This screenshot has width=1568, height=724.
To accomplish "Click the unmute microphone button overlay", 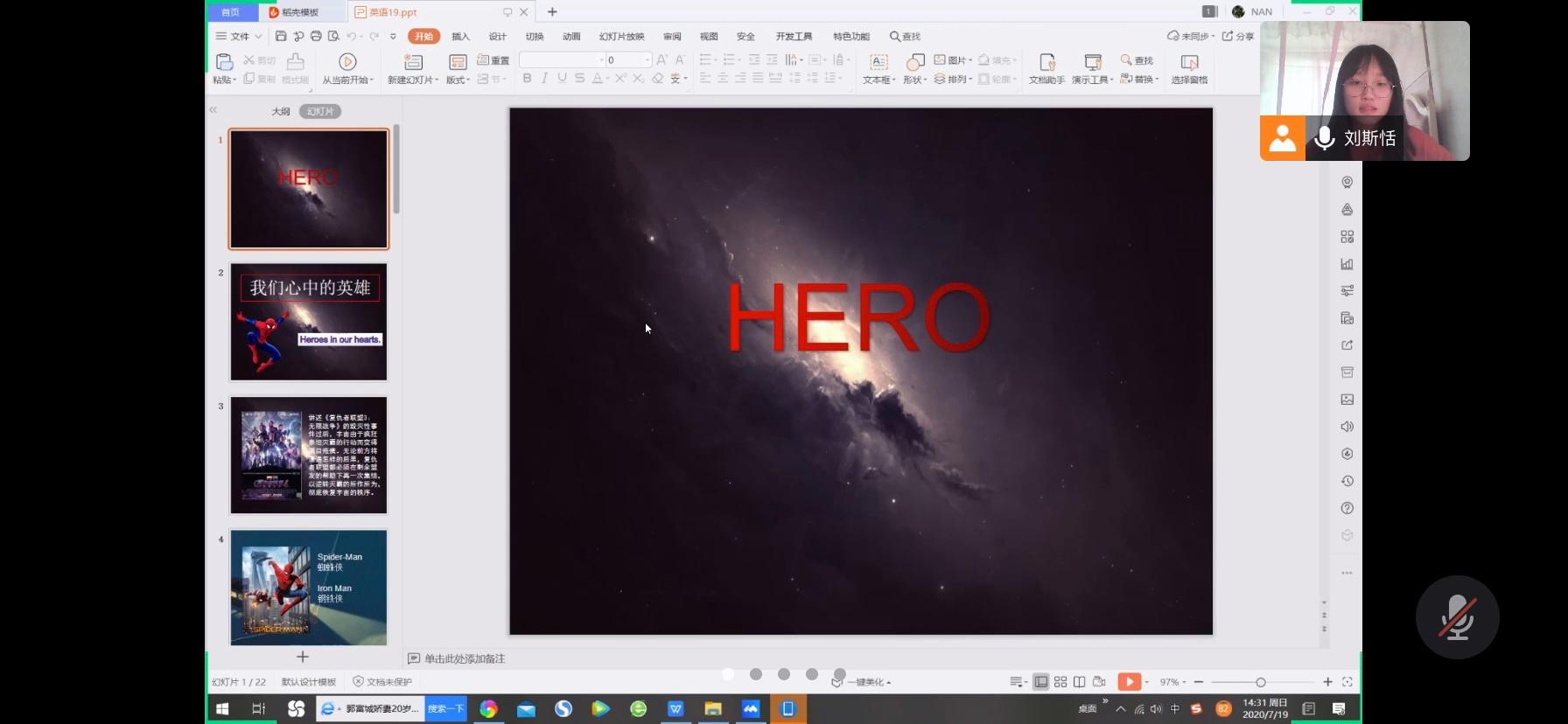I will point(1457,617).
